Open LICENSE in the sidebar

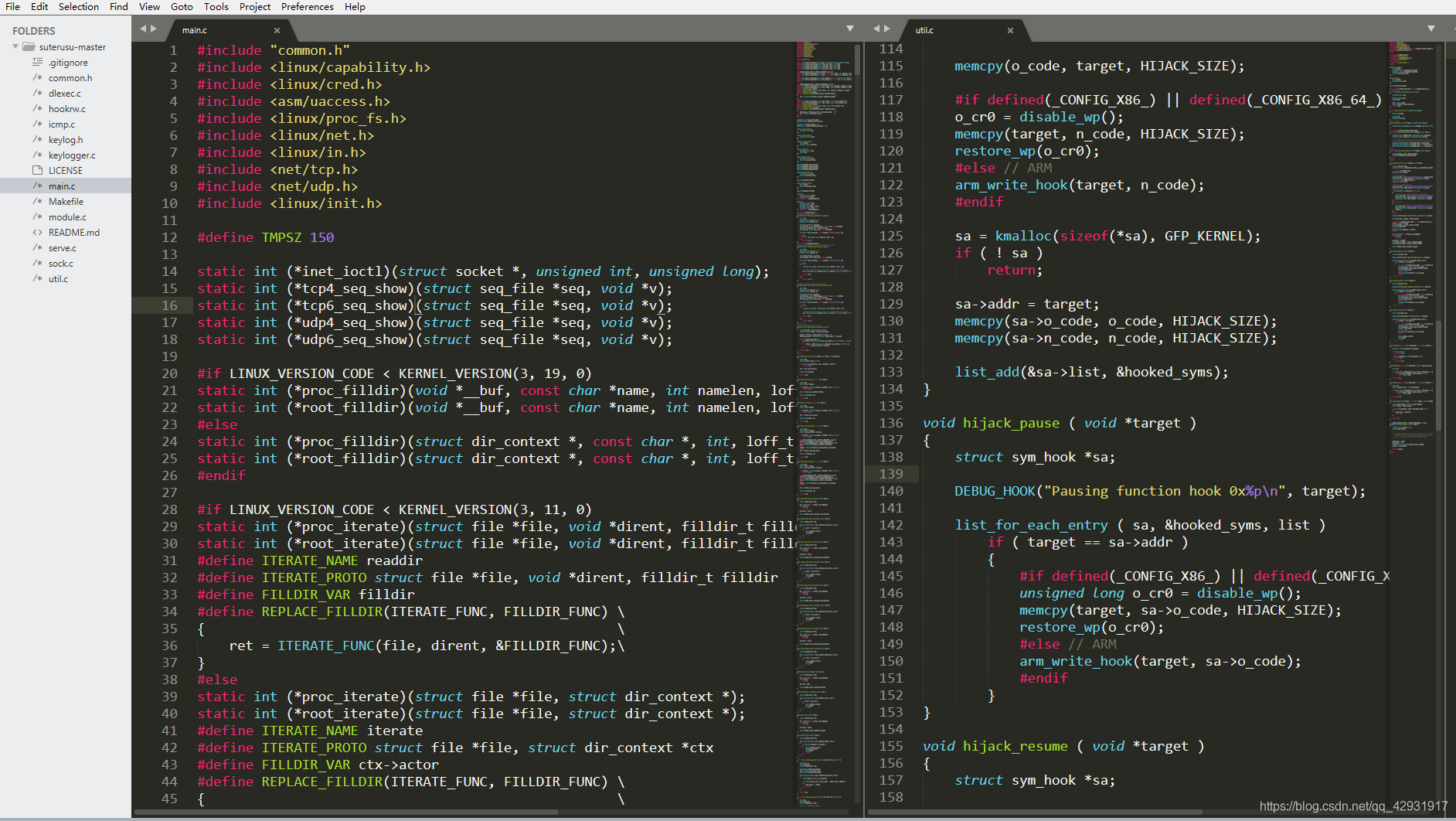(65, 171)
